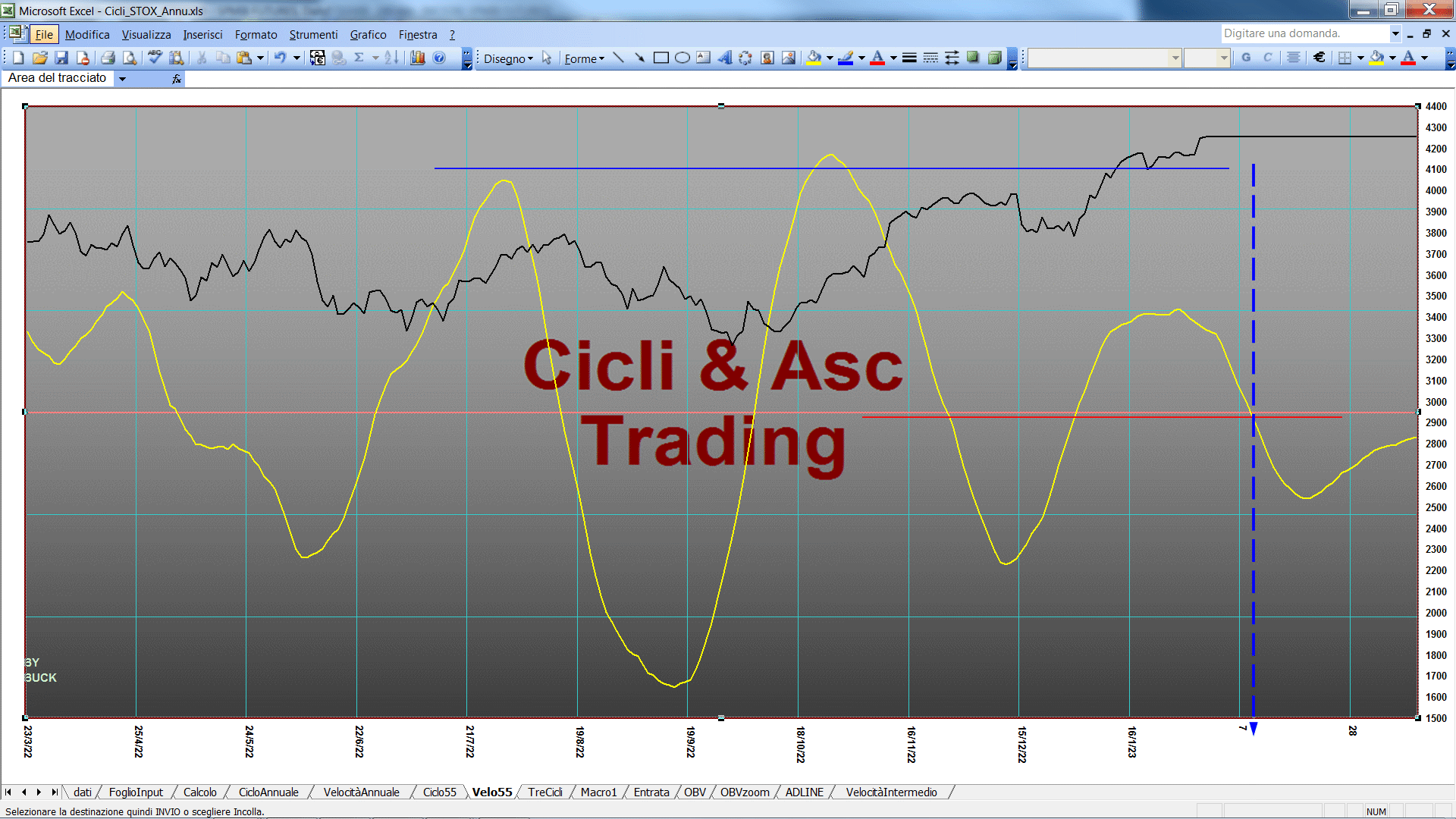Select the Line drawing tool
The width and height of the screenshot is (1456, 819).
coord(618,58)
